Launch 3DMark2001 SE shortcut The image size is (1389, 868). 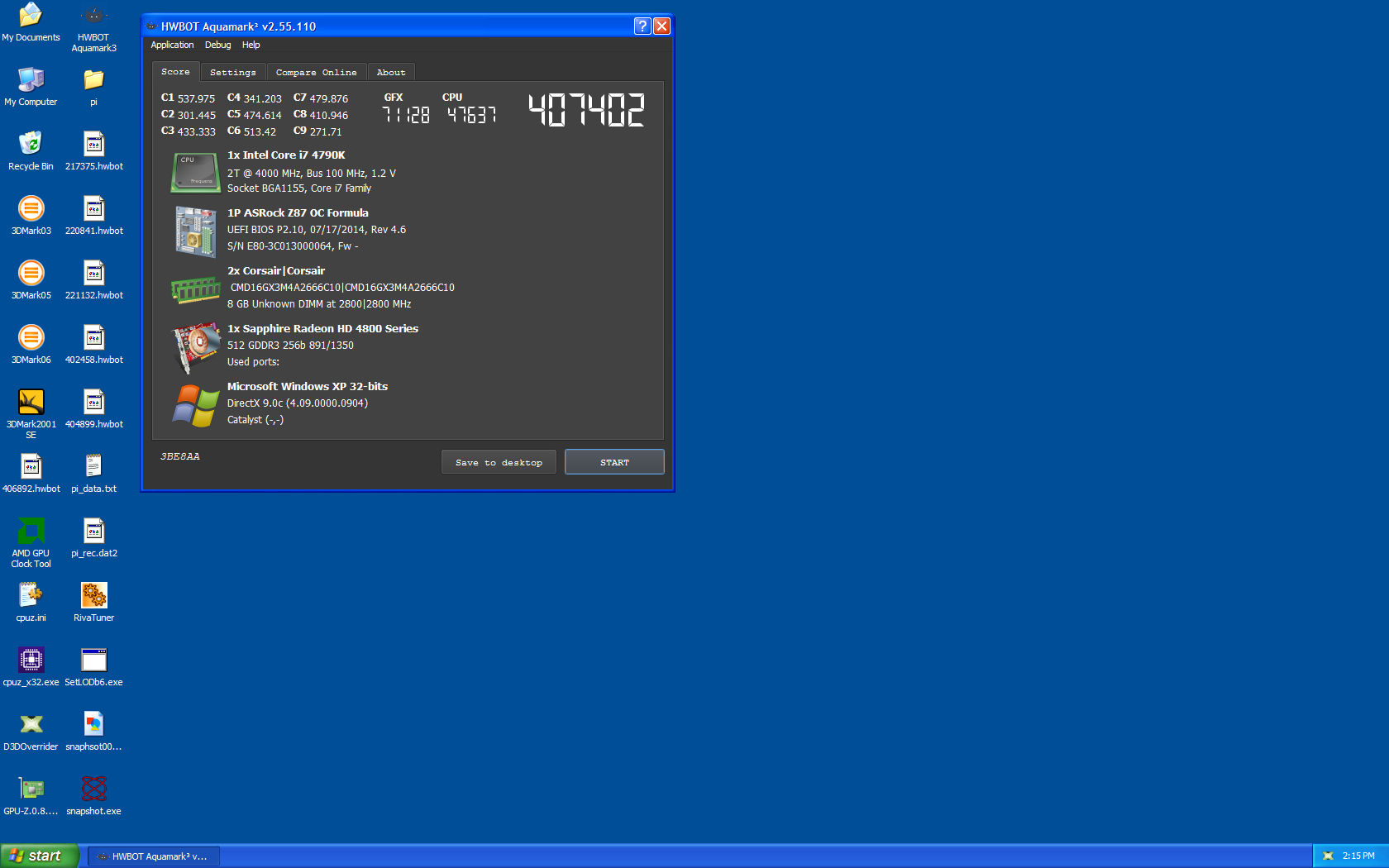click(x=31, y=414)
